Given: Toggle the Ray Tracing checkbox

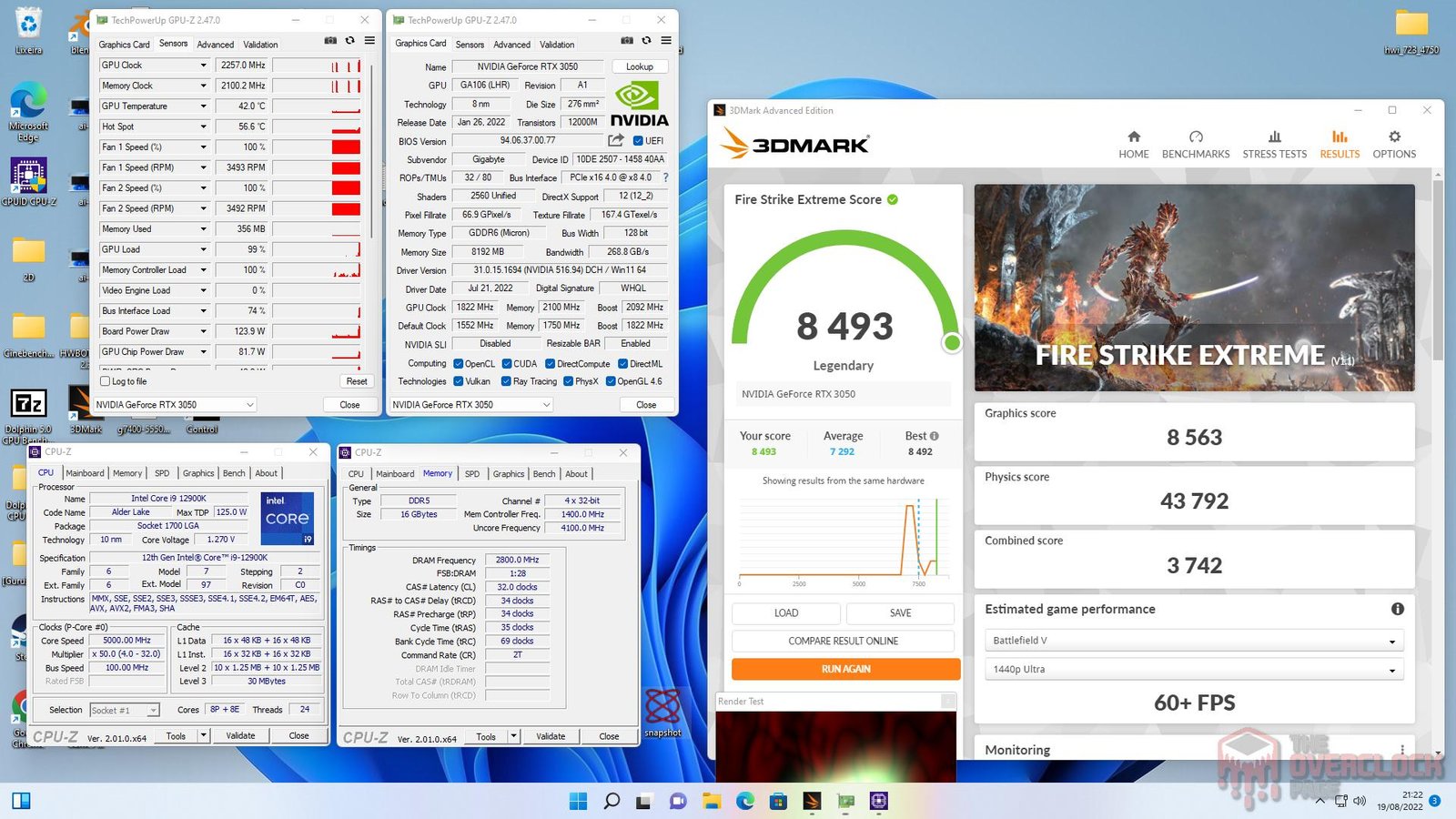Looking at the screenshot, I should 506,381.
